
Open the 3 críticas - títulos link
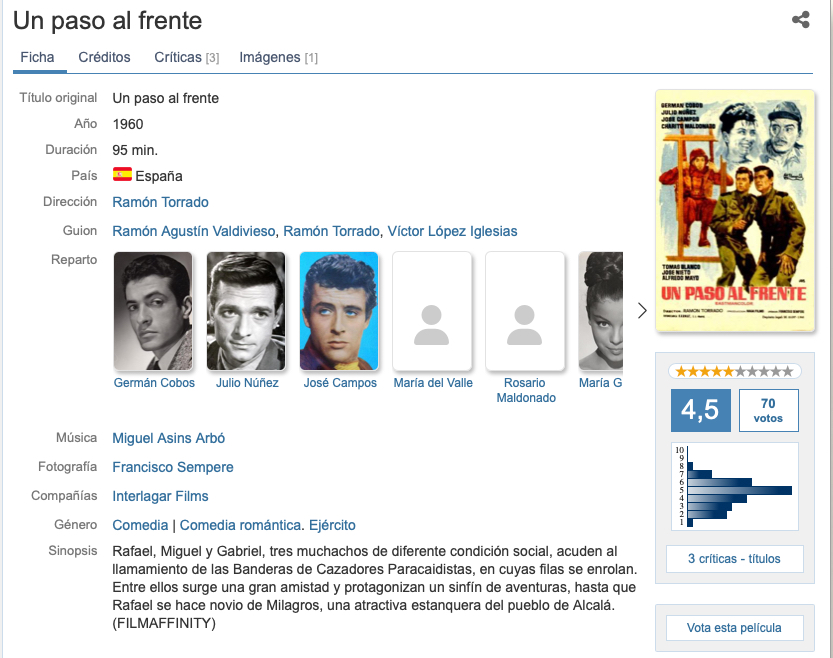pyautogui.click(x=734, y=559)
